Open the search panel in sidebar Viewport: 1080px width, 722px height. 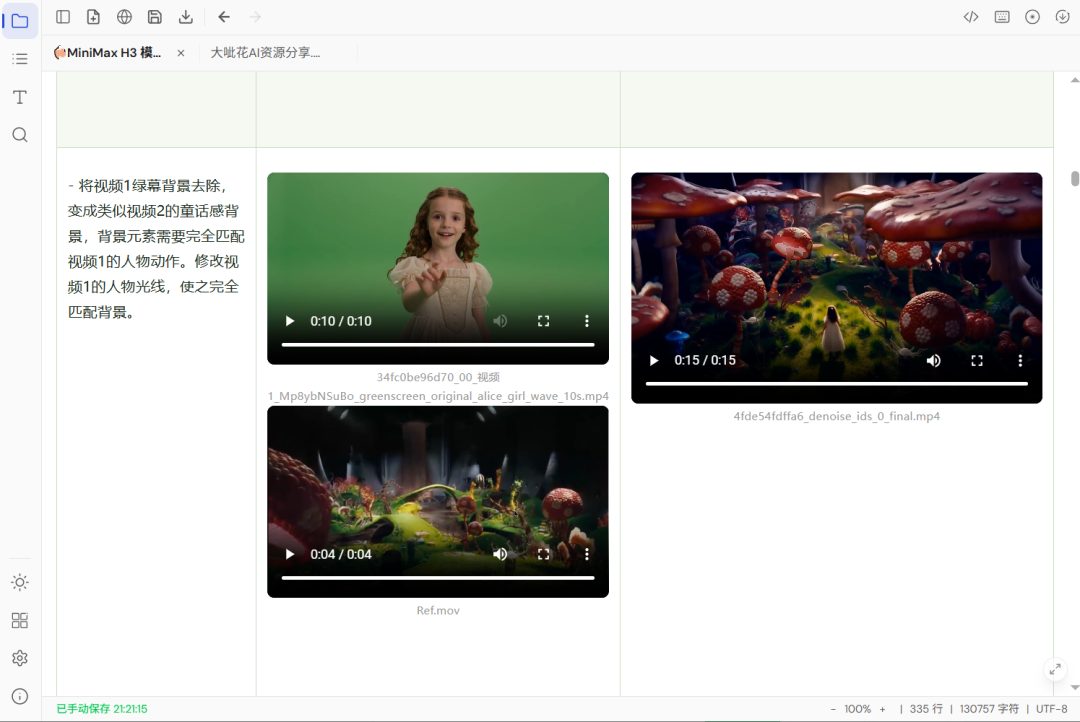click(20, 134)
